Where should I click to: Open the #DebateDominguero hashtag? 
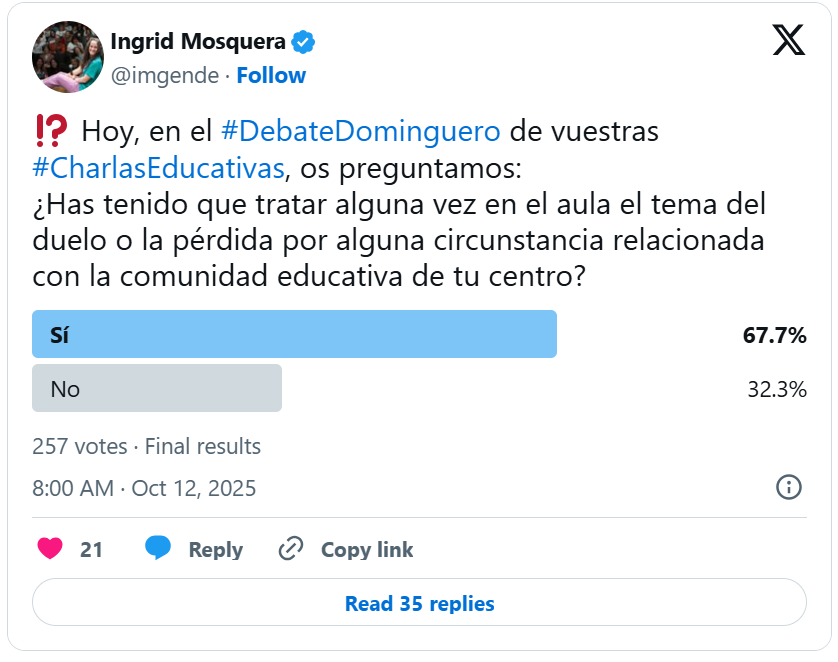(x=360, y=131)
